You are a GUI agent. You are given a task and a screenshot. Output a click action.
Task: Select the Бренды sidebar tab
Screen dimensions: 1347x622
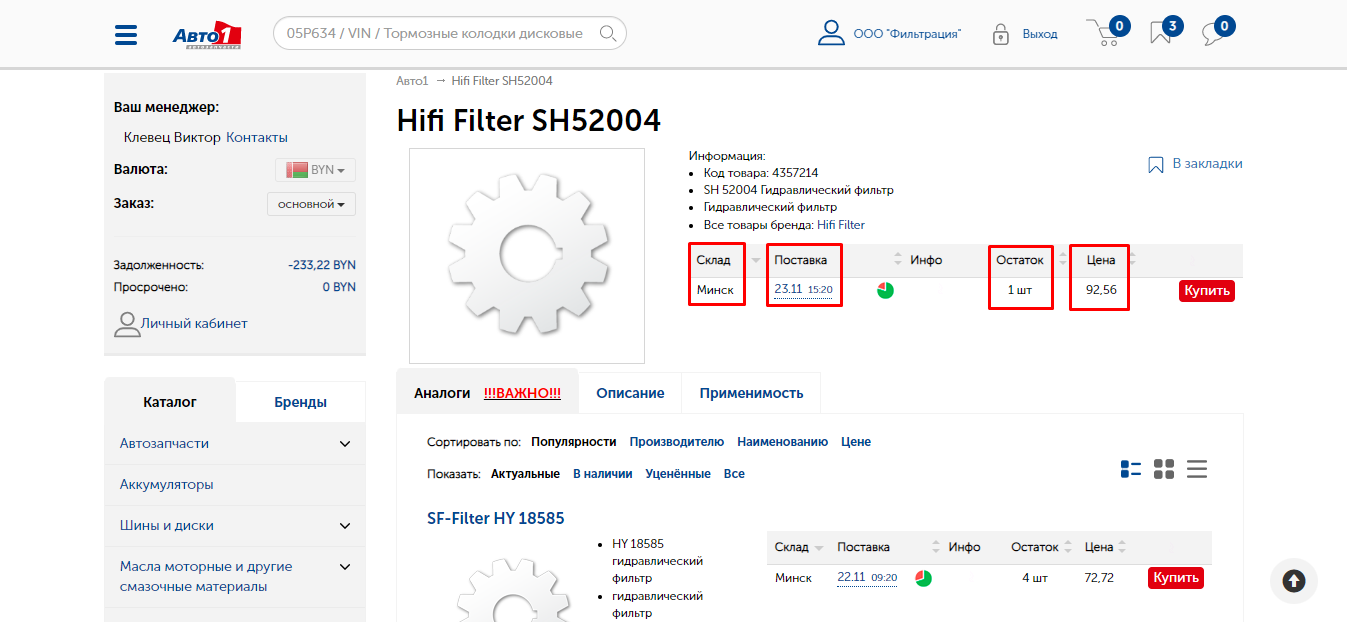pyautogui.click(x=301, y=402)
